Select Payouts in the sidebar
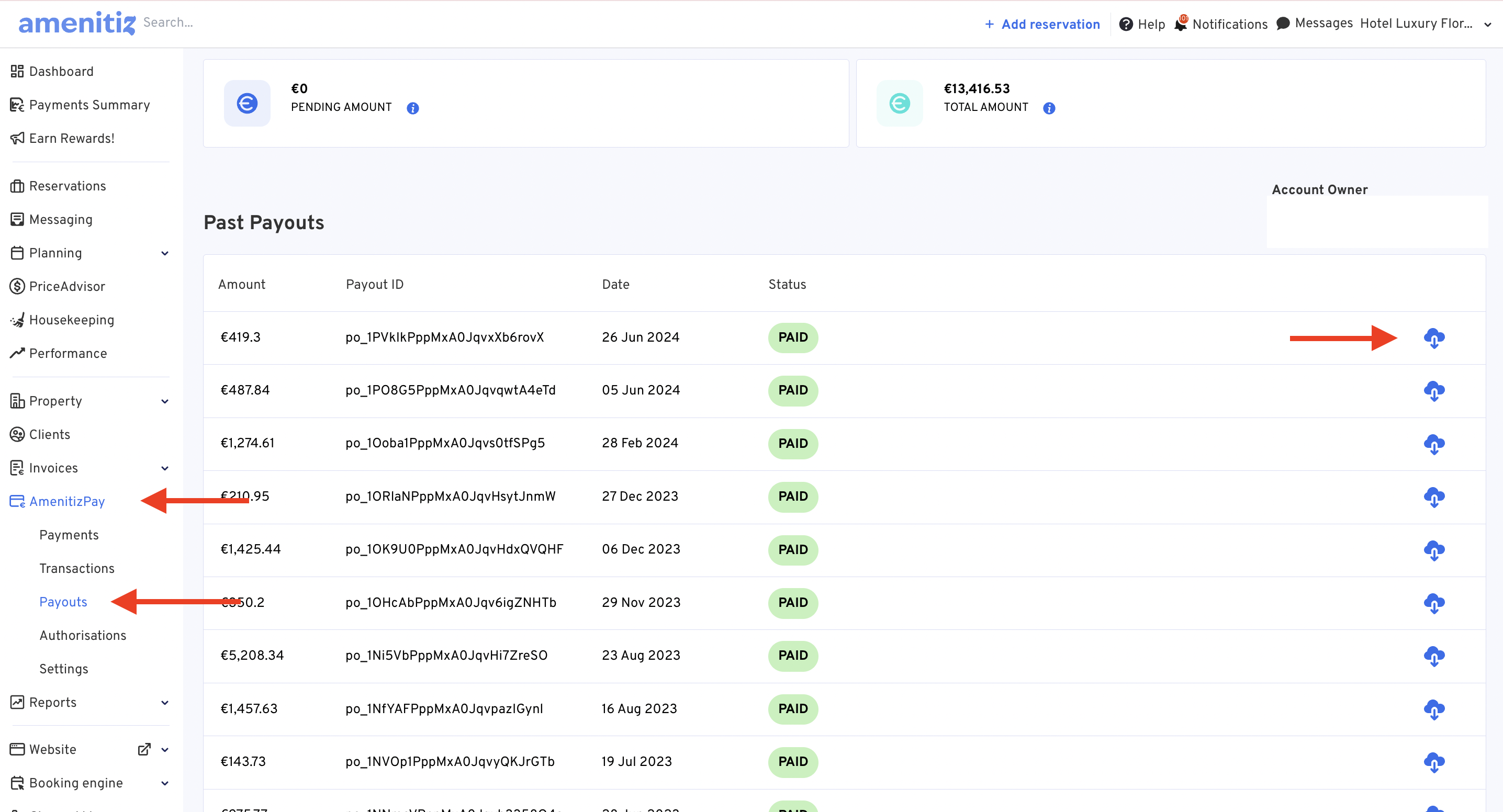Viewport: 1503px width, 812px height. tap(63, 602)
